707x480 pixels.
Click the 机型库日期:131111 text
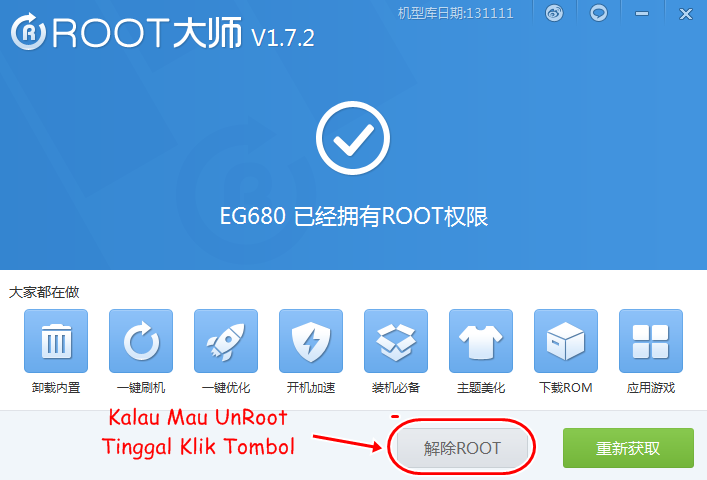coord(455,13)
